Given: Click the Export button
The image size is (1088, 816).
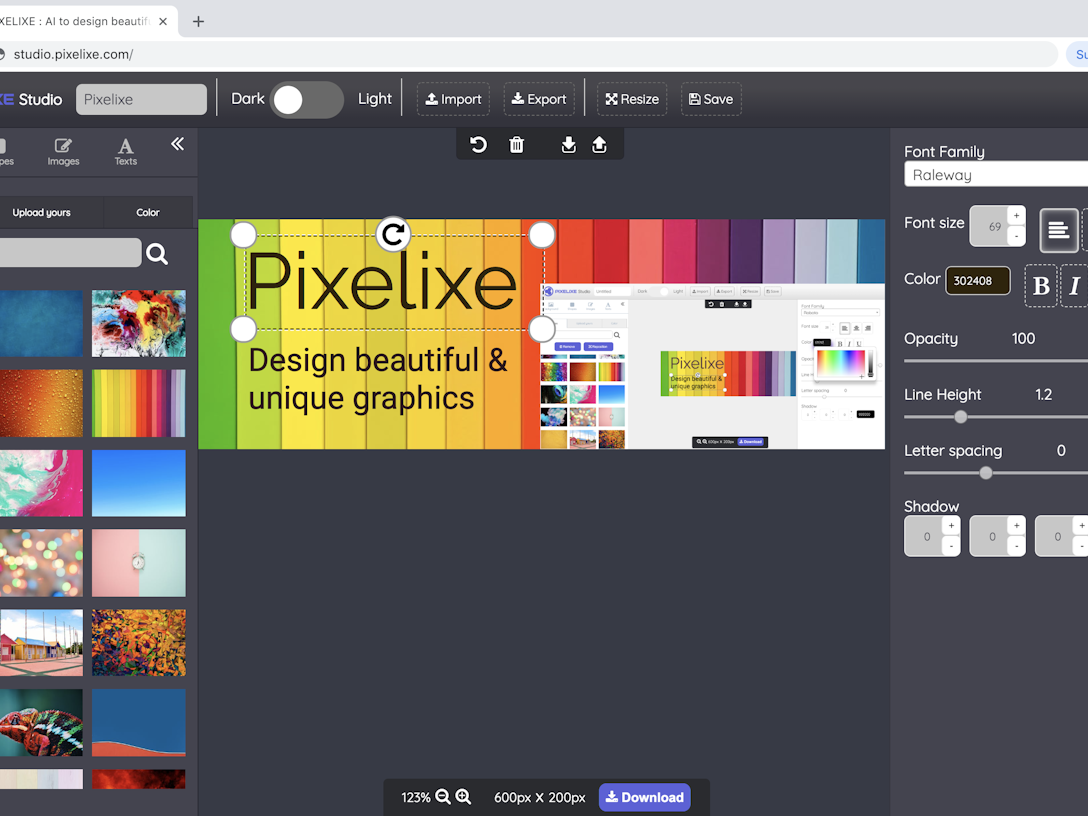Looking at the screenshot, I should pyautogui.click(x=539, y=99).
